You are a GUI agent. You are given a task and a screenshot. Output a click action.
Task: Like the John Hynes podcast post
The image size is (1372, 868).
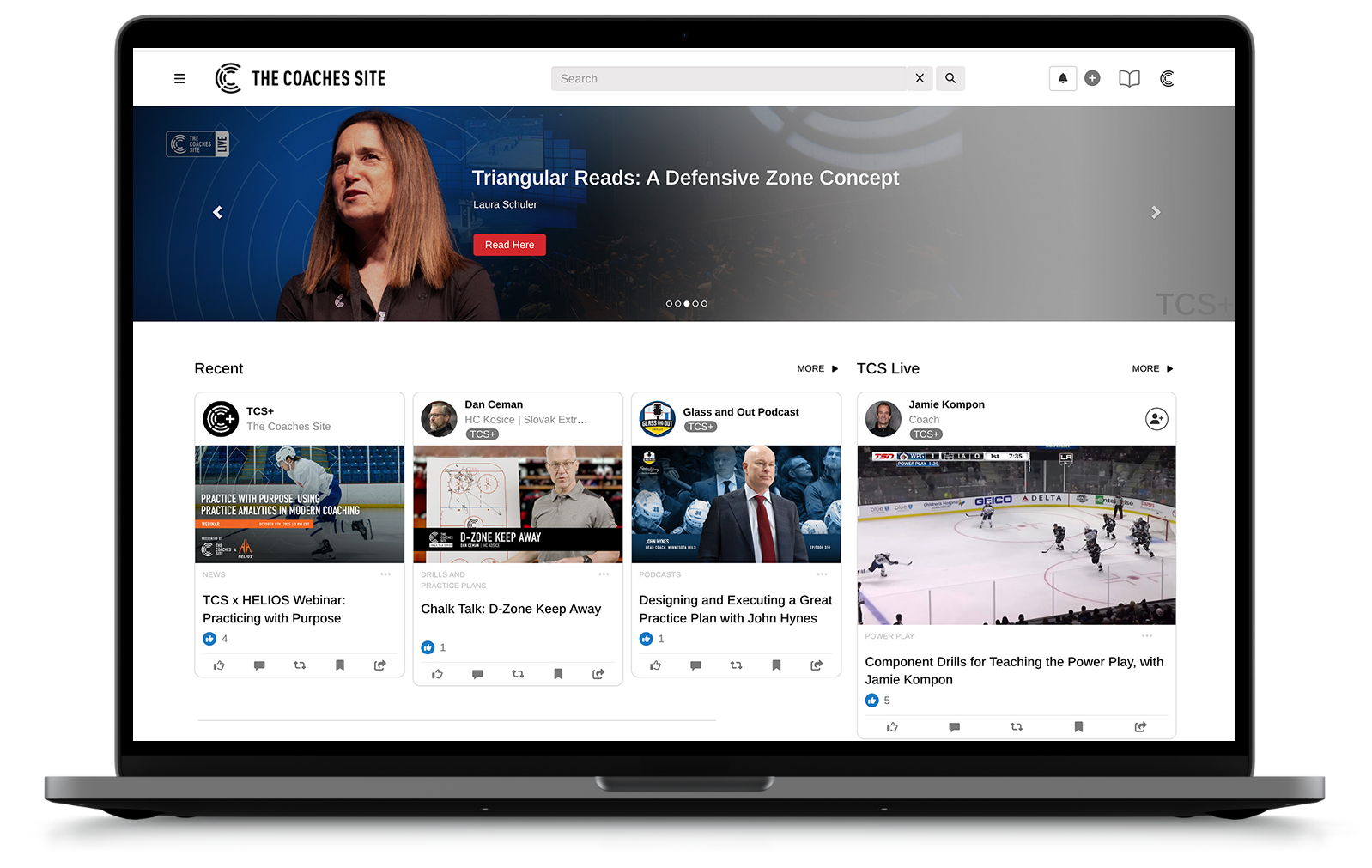(x=655, y=665)
